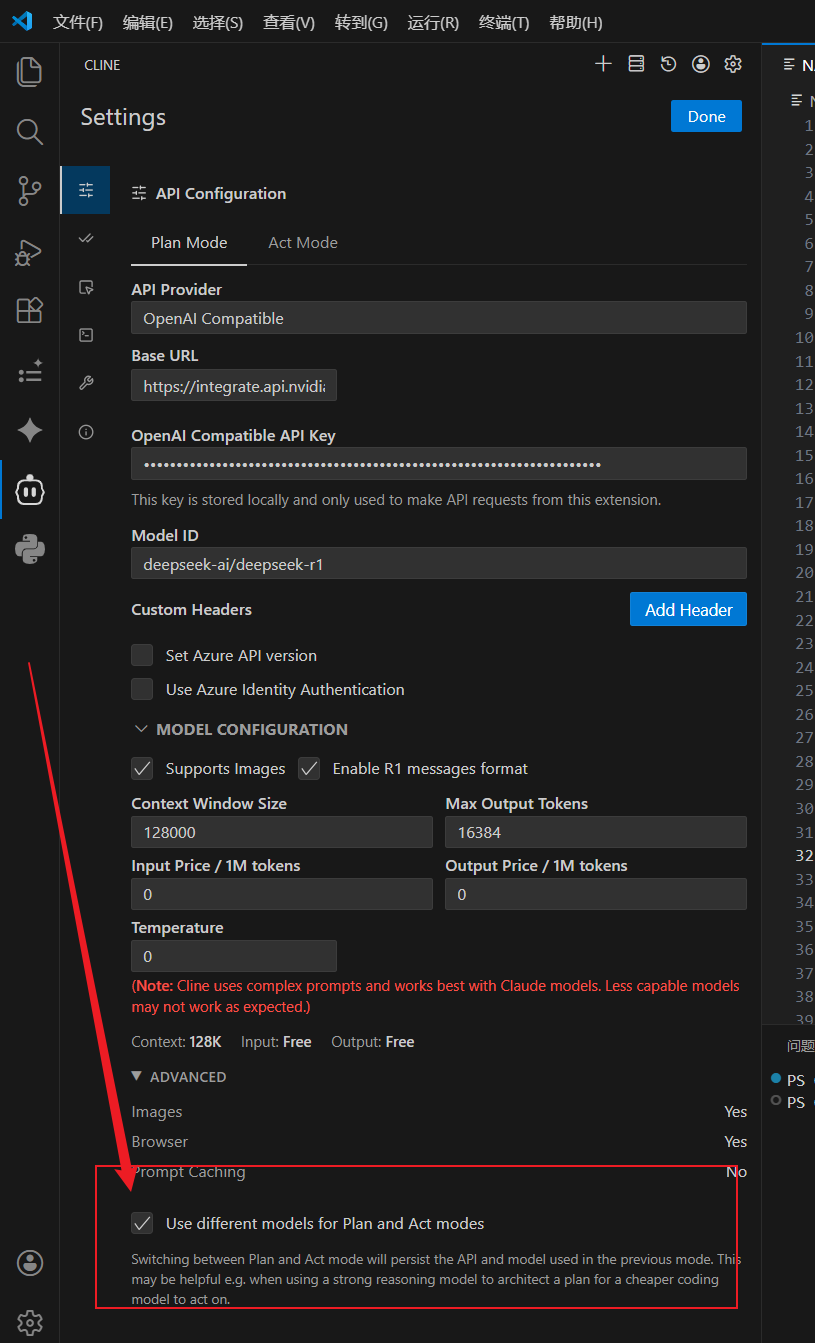Uncheck Enable R1 messages format

click(309, 768)
